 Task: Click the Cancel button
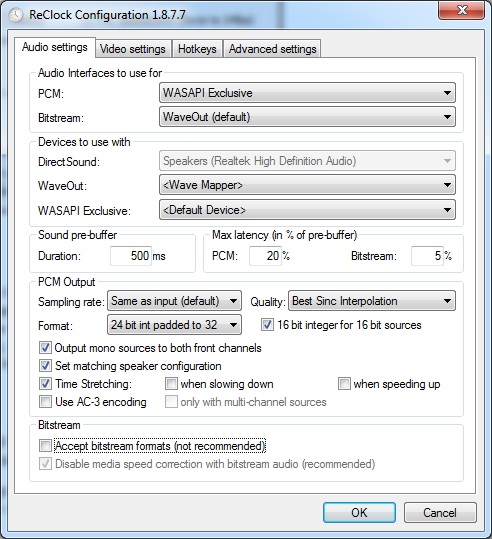tap(440, 513)
